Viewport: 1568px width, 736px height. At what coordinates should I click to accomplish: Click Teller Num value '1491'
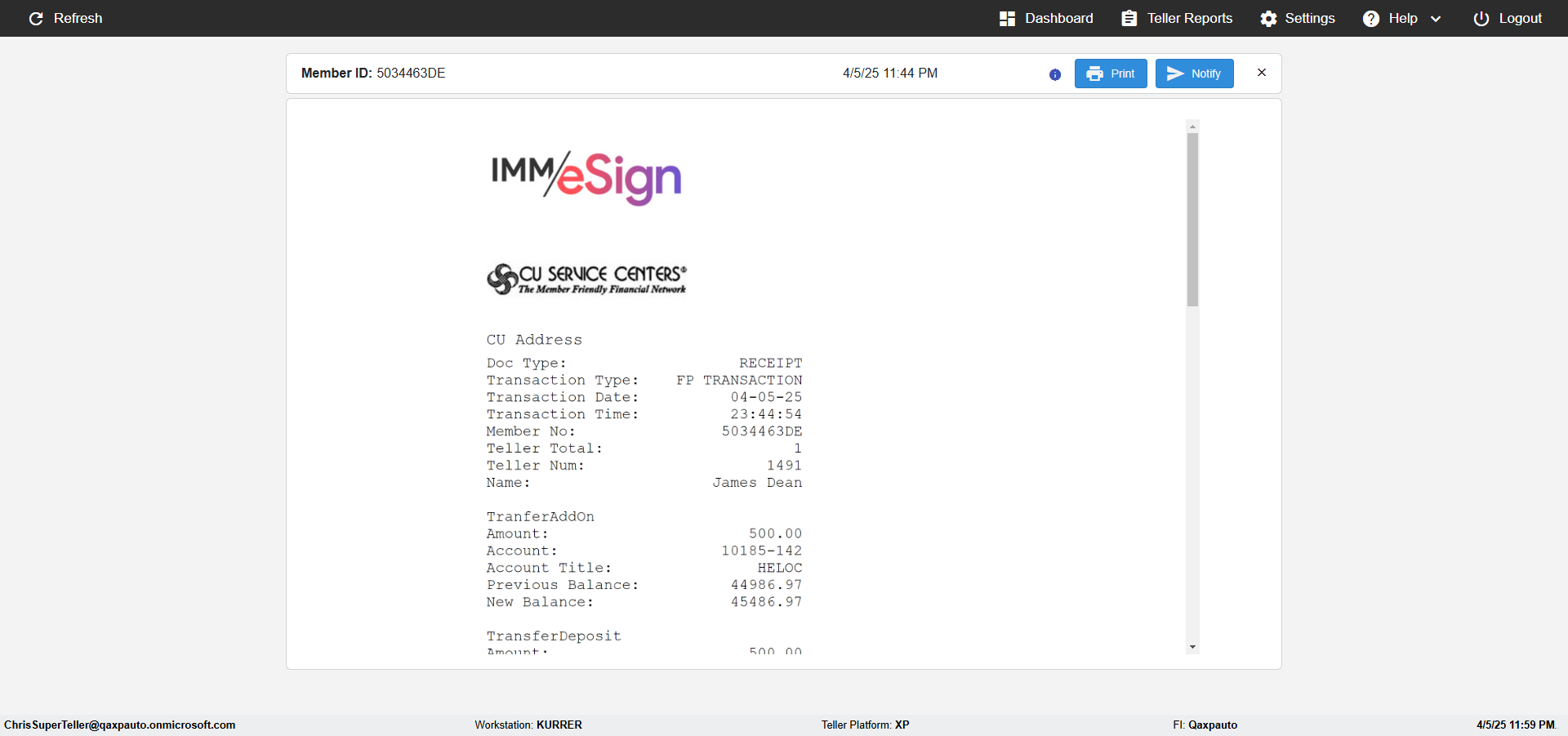784,466
